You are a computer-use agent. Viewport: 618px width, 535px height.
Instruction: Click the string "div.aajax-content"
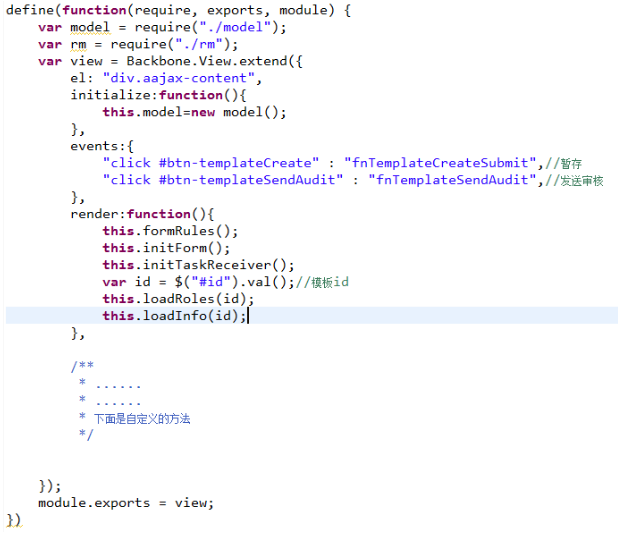point(179,78)
